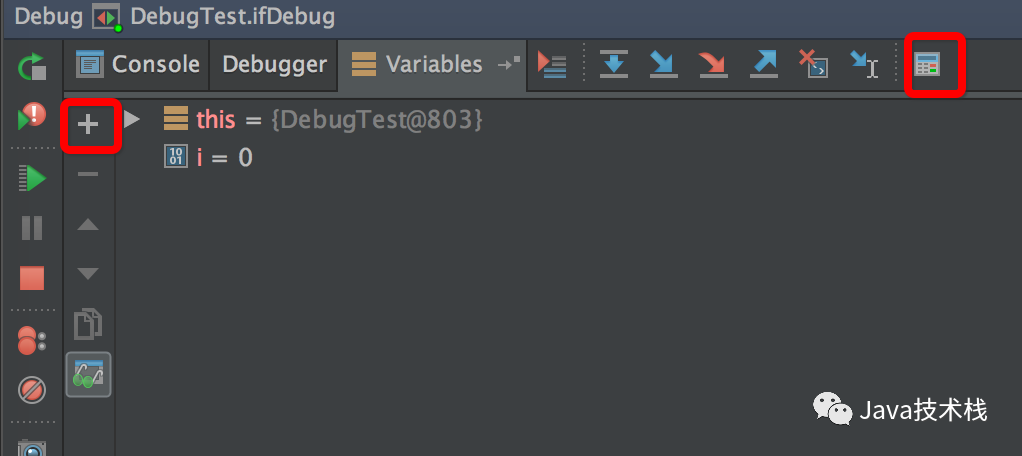Switch to the Debugger tab
Screen dimensions: 1022x456
[x=274, y=64]
